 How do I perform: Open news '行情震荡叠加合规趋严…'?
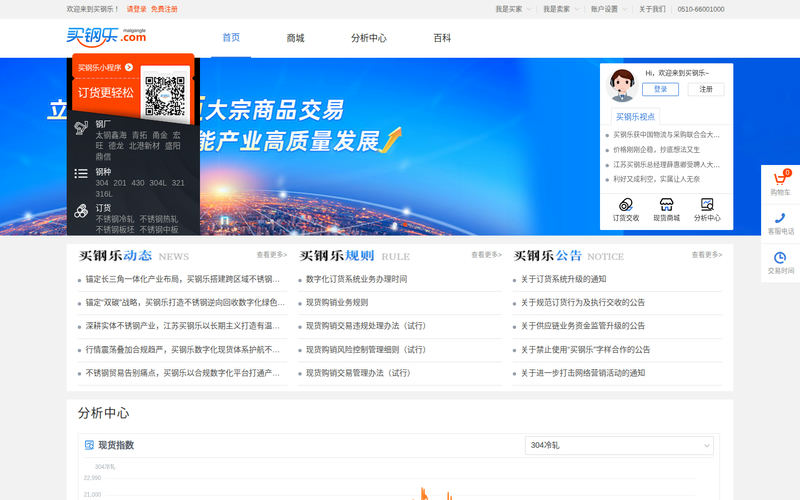(183, 349)
